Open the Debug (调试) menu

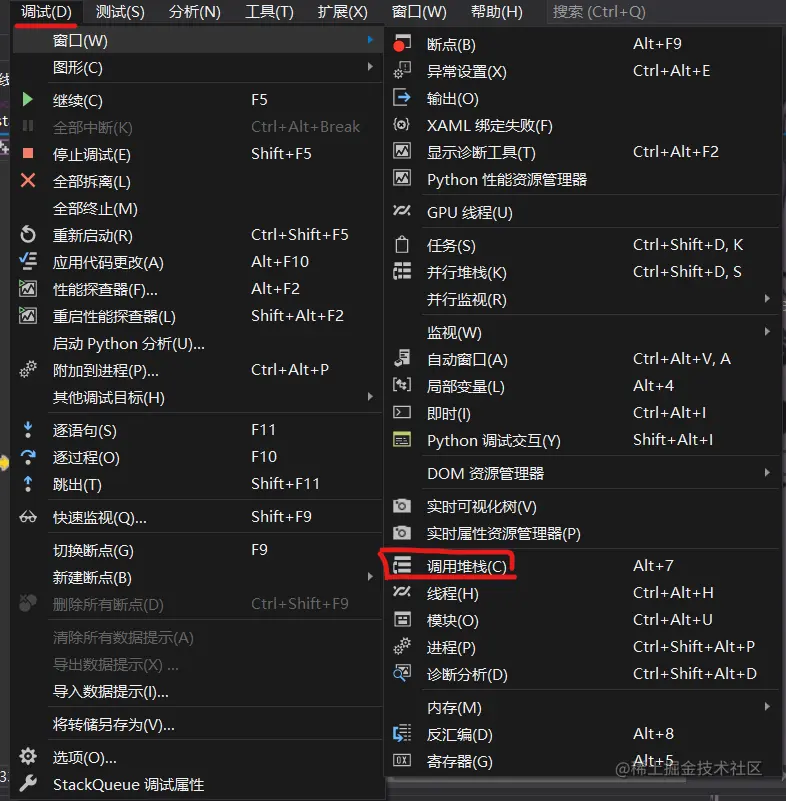(46, 12)
